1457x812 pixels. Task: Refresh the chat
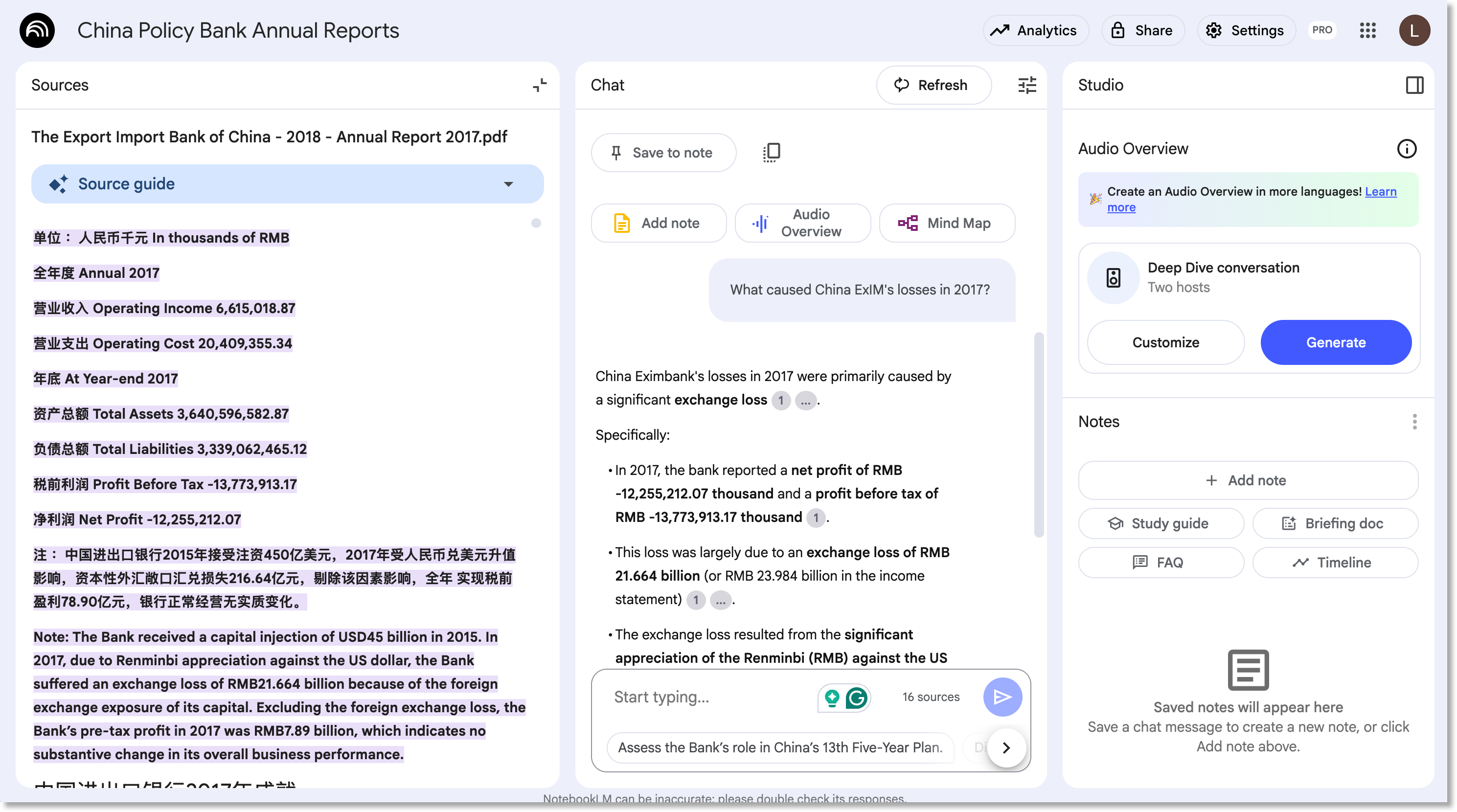(933, 85)
